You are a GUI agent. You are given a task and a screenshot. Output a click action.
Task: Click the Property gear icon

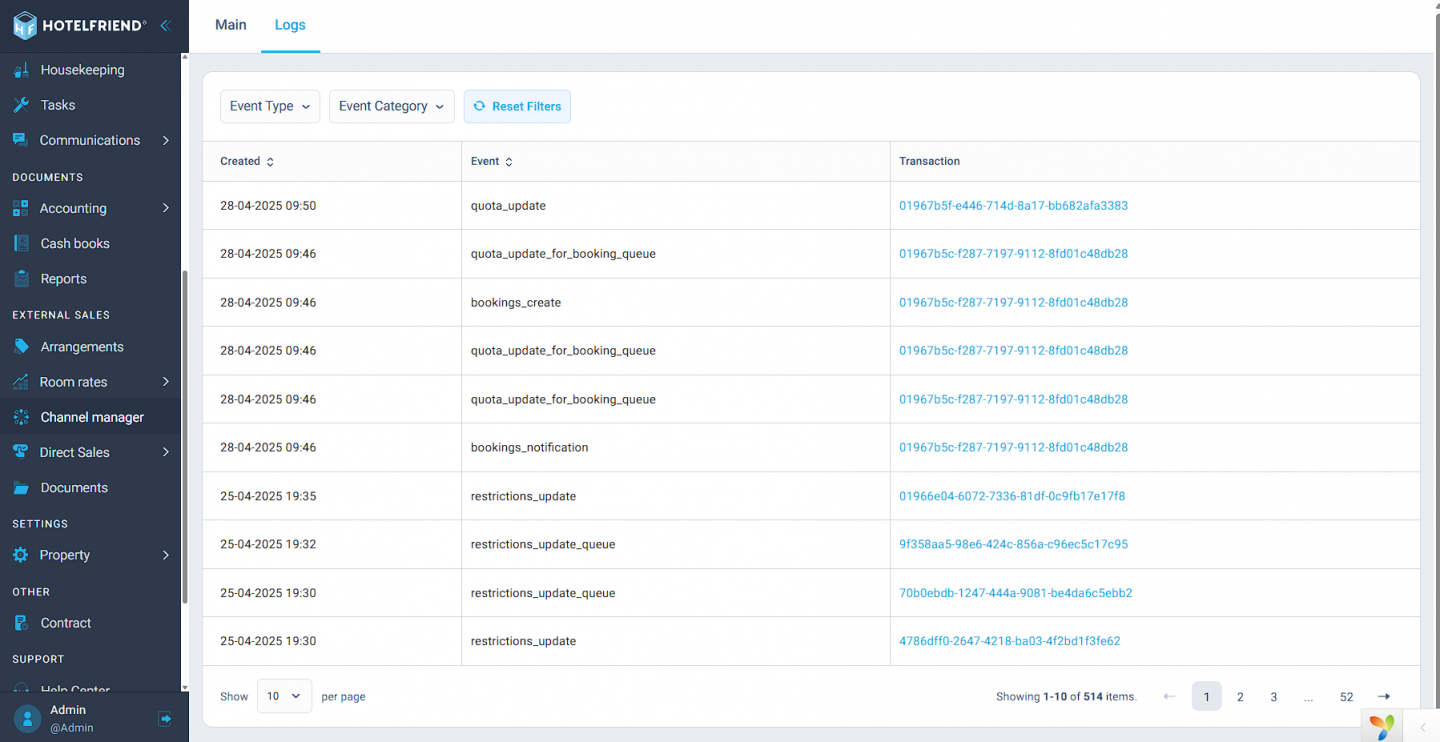20,555
